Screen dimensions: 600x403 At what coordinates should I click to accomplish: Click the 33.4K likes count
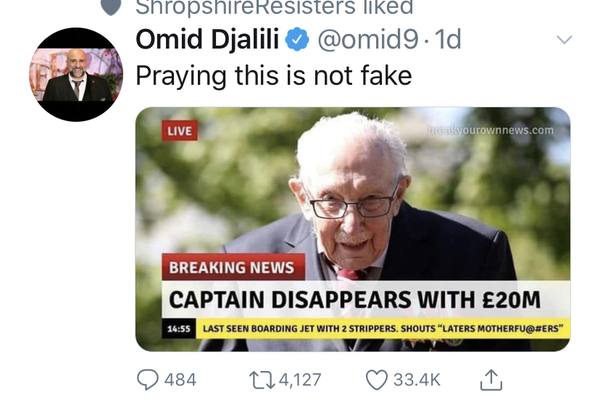click(x=416, y=380)
